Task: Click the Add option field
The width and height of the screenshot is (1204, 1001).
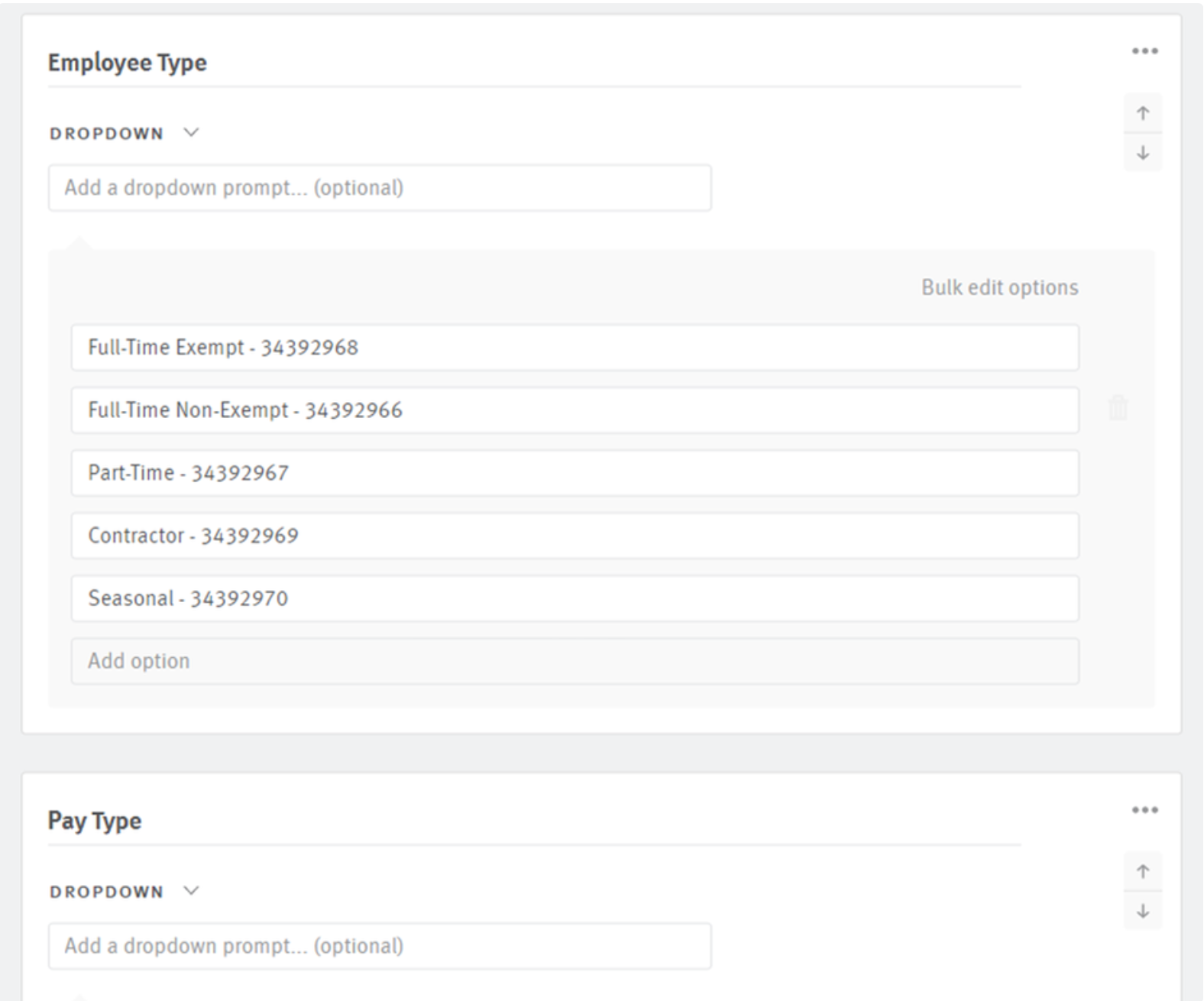Action: [x=574, y=661]
